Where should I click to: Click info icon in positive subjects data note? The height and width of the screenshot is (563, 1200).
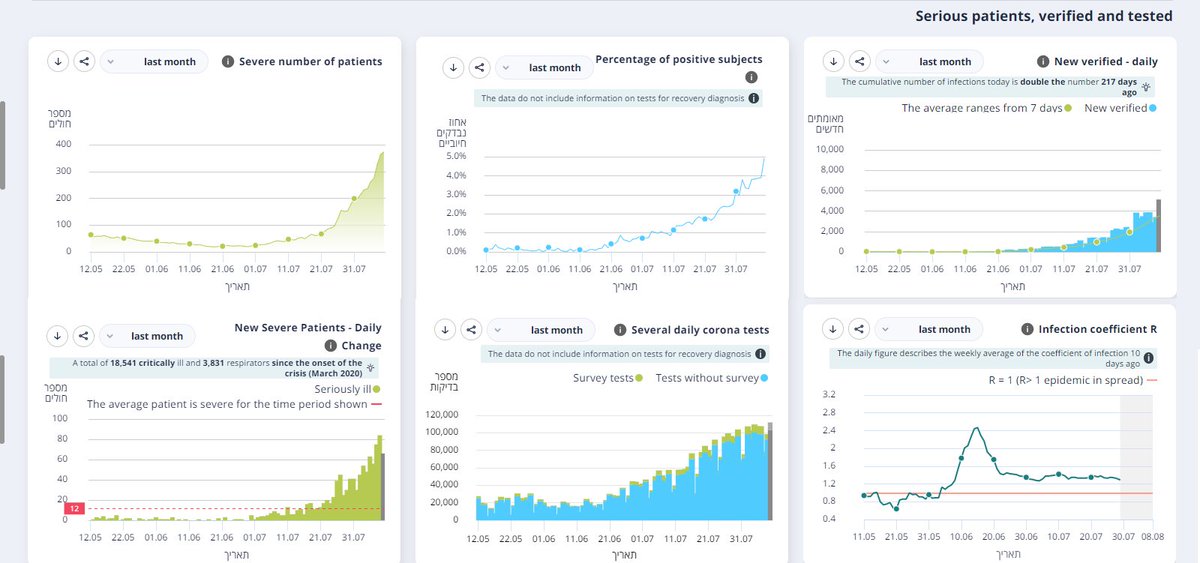pyautogui.click(x=753, y=99)
